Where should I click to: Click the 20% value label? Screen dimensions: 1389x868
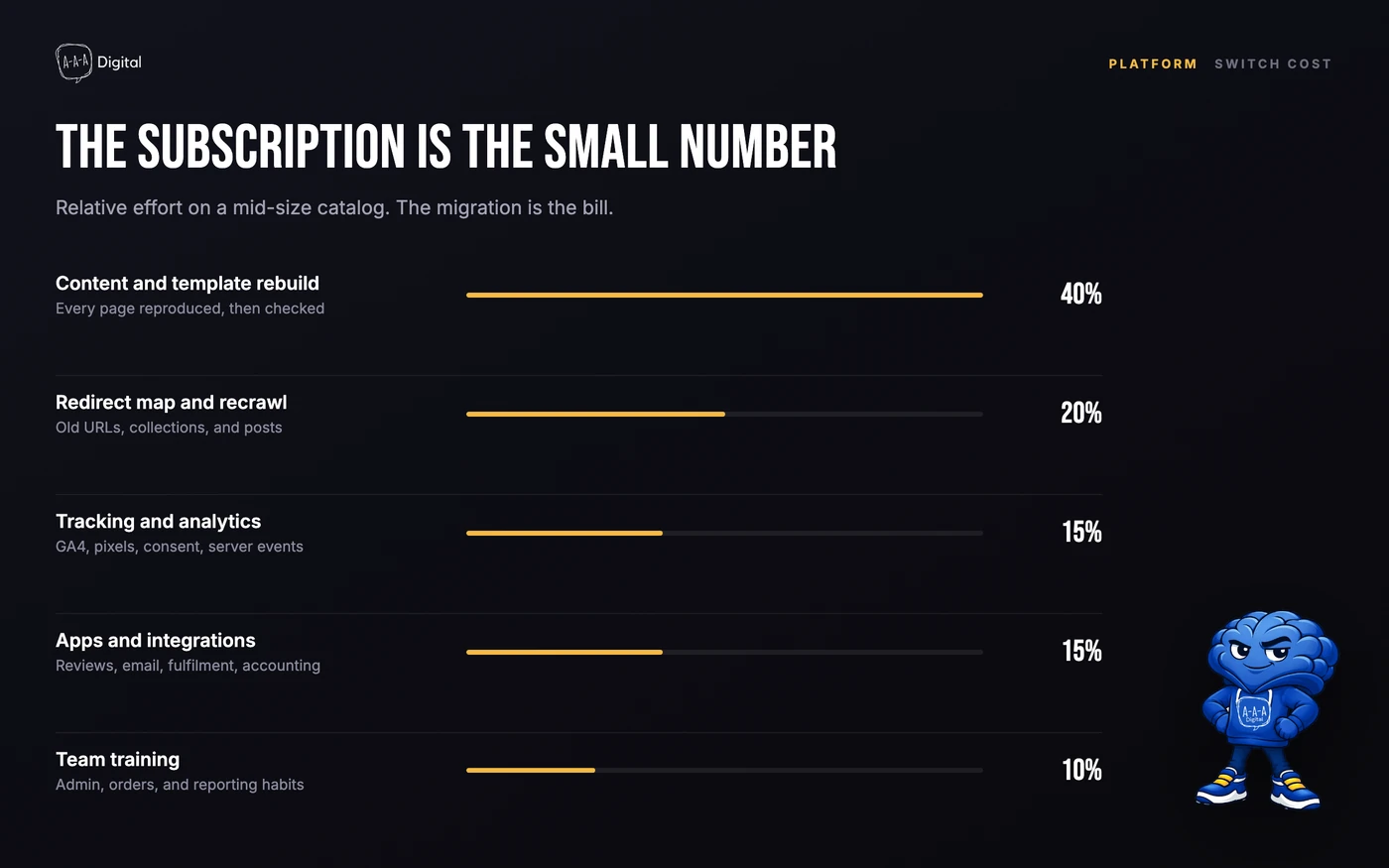tap(1081, 413)
